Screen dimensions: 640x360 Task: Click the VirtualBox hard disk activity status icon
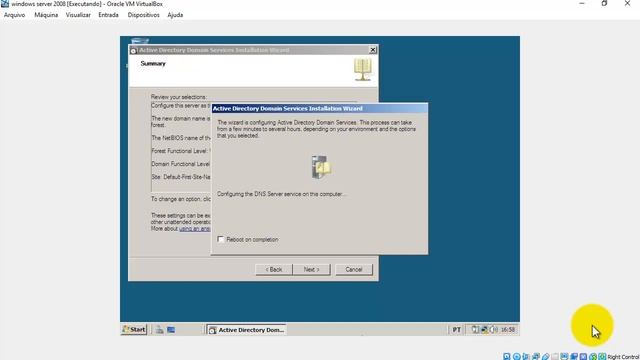507,356
